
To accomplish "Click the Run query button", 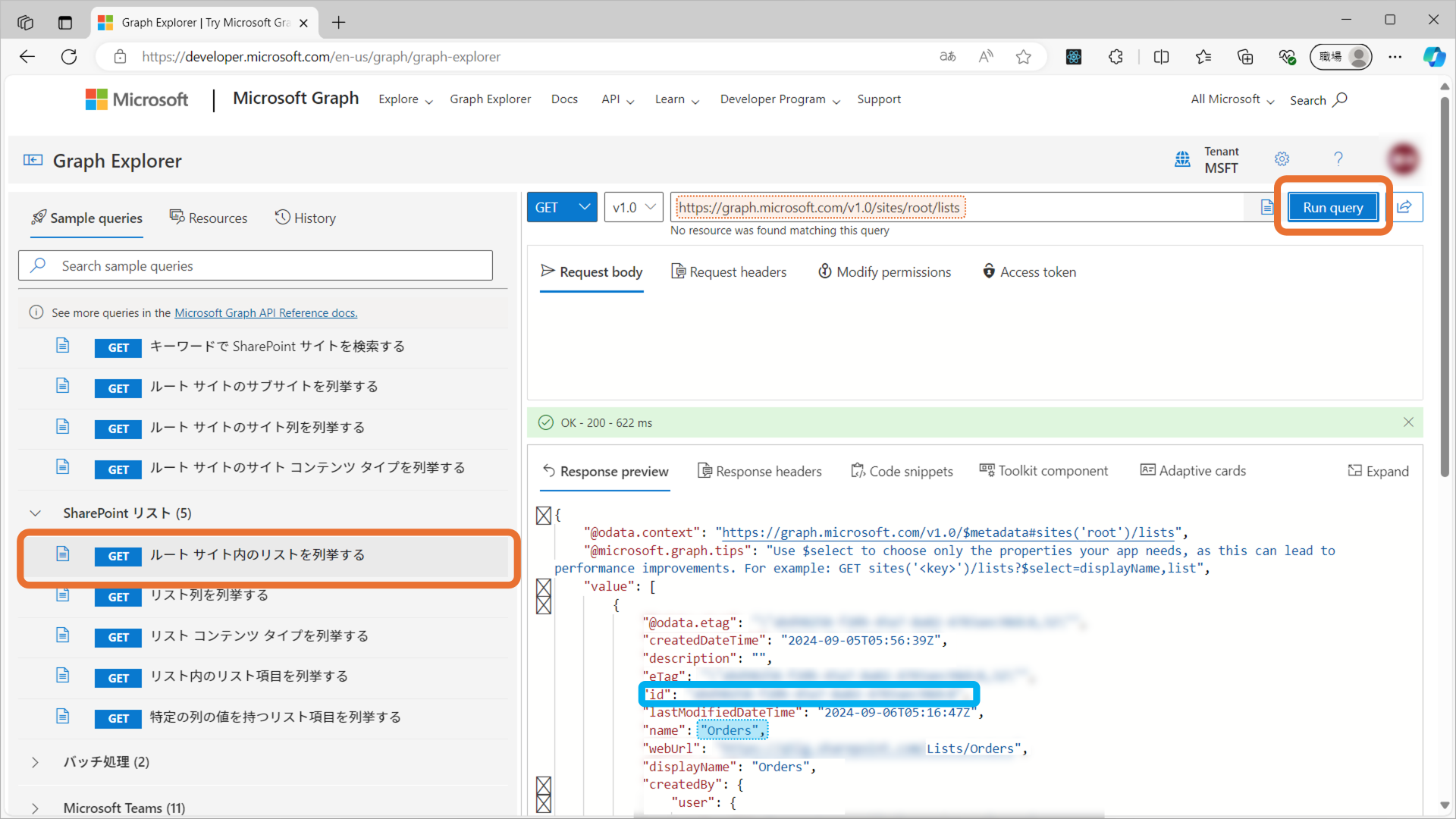I will pos(1332,207).
